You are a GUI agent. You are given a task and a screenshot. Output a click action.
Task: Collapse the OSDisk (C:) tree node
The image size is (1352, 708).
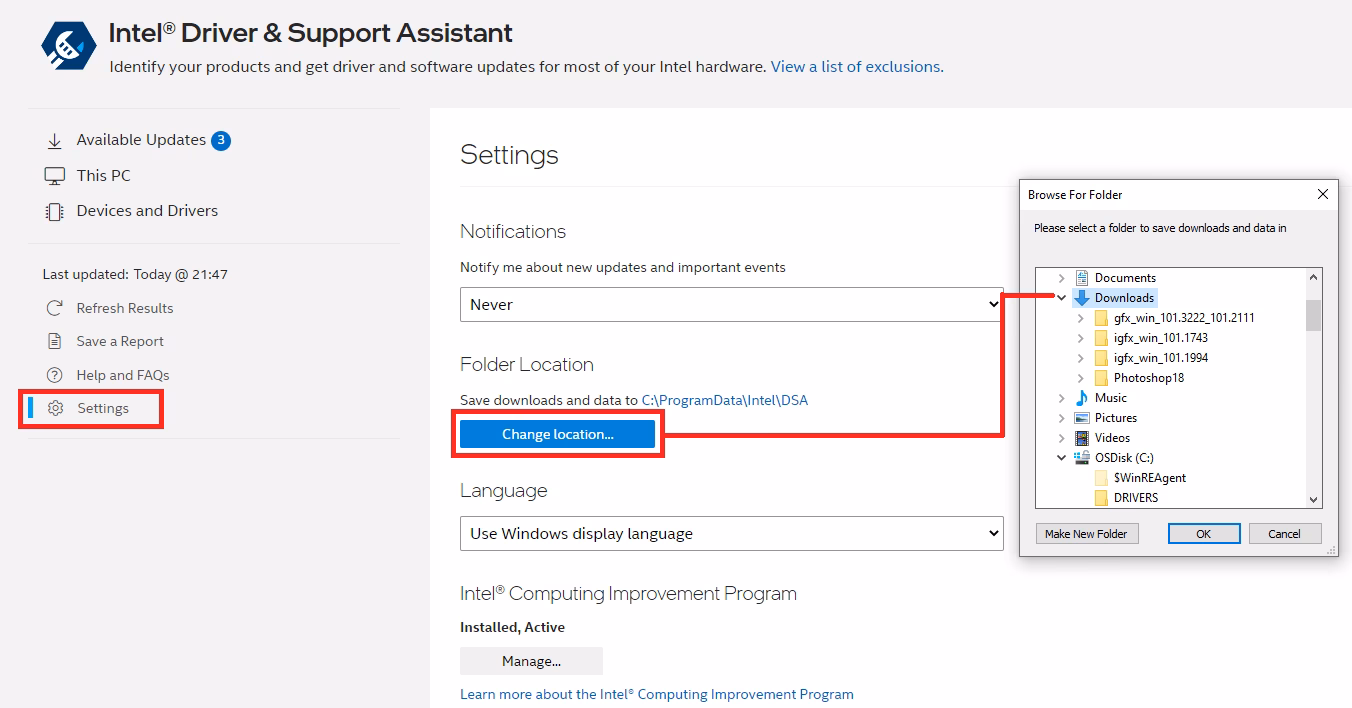click(1062, 458)
